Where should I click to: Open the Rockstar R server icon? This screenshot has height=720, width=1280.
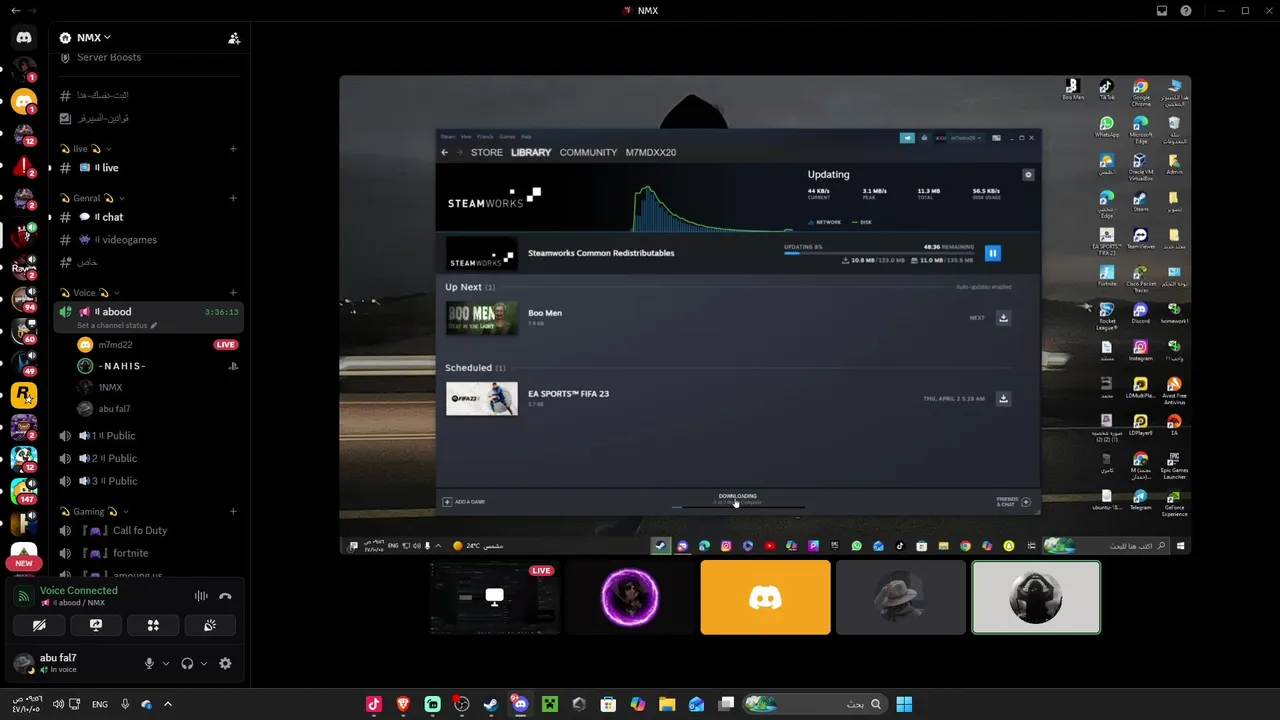click(x=24, y=395)
